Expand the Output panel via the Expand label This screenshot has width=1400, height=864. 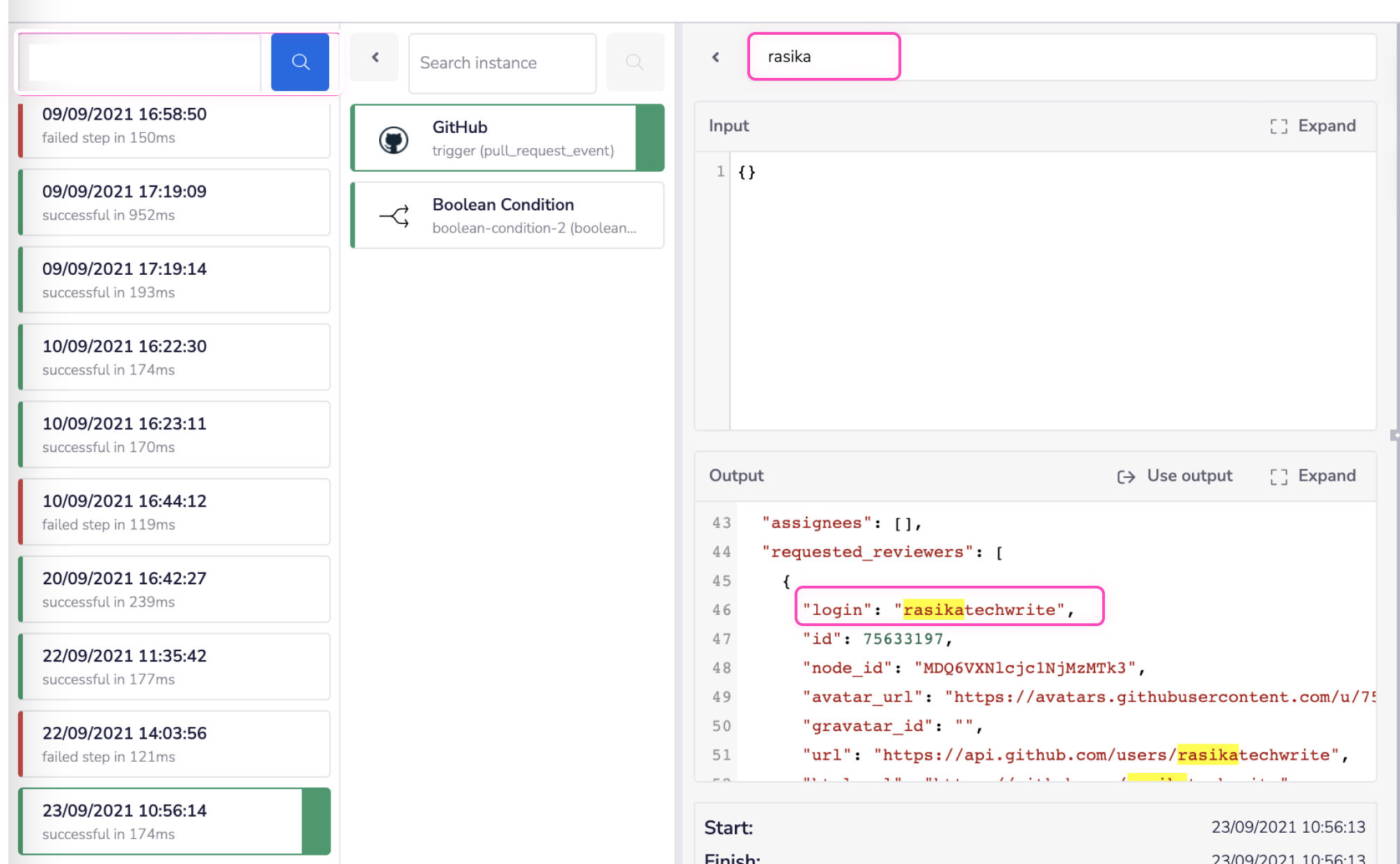pos(1326,477)
